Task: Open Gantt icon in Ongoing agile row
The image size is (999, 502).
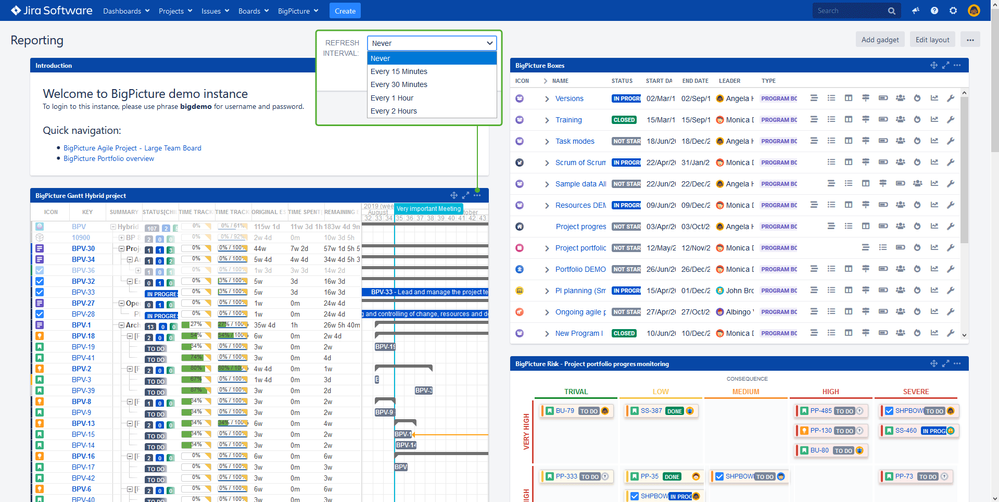Action: click(814, 312)
